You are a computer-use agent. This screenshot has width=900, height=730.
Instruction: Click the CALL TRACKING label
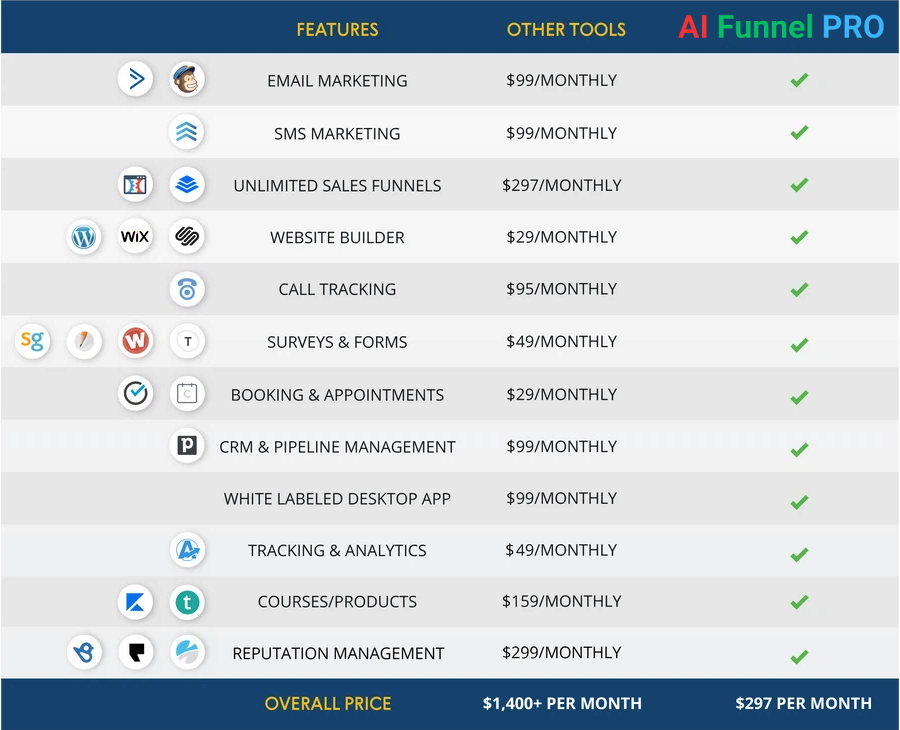(x=338, y=289)
